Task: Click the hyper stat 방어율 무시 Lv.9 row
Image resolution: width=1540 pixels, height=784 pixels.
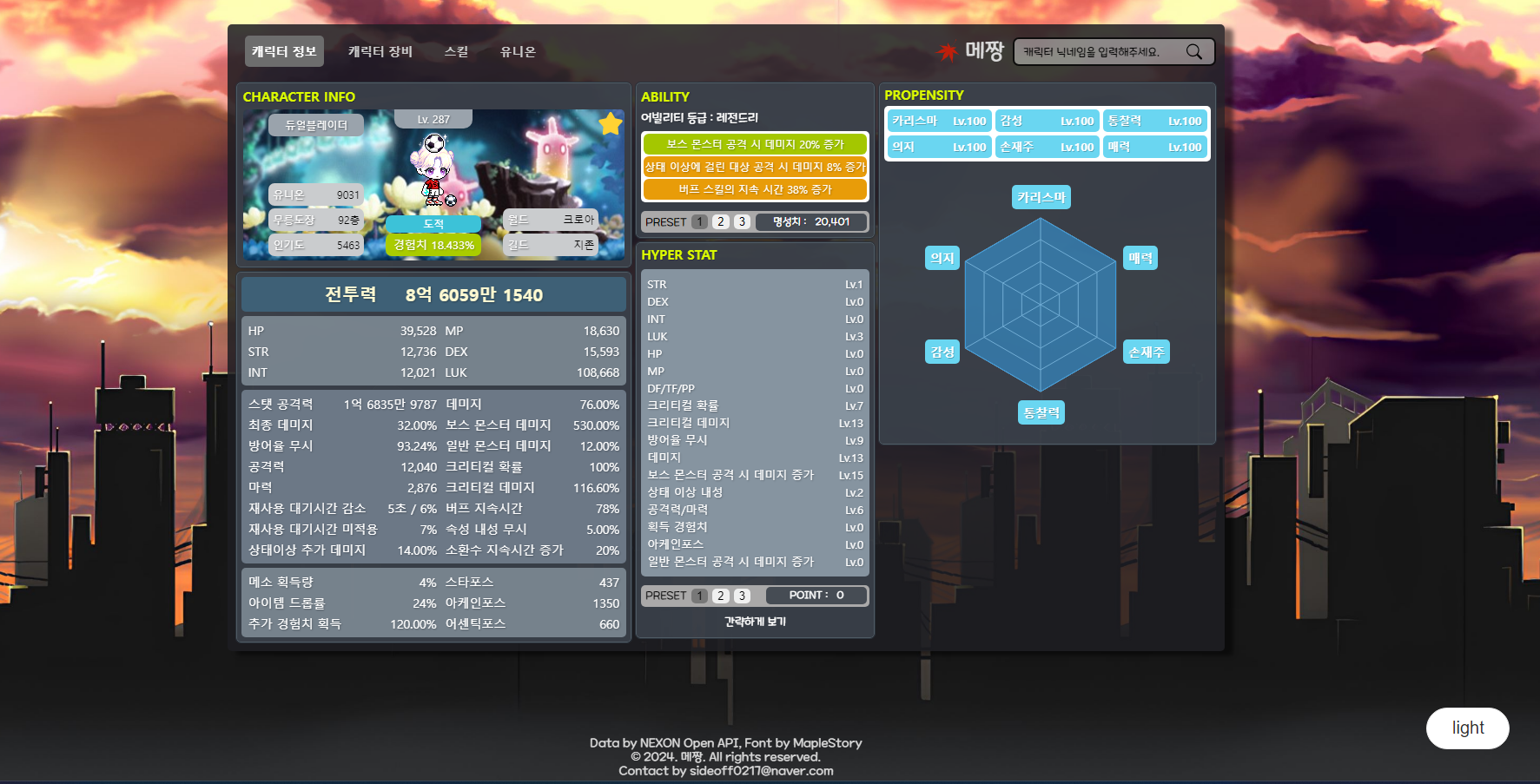Action: pyautogui.click(x=755, y=440)
